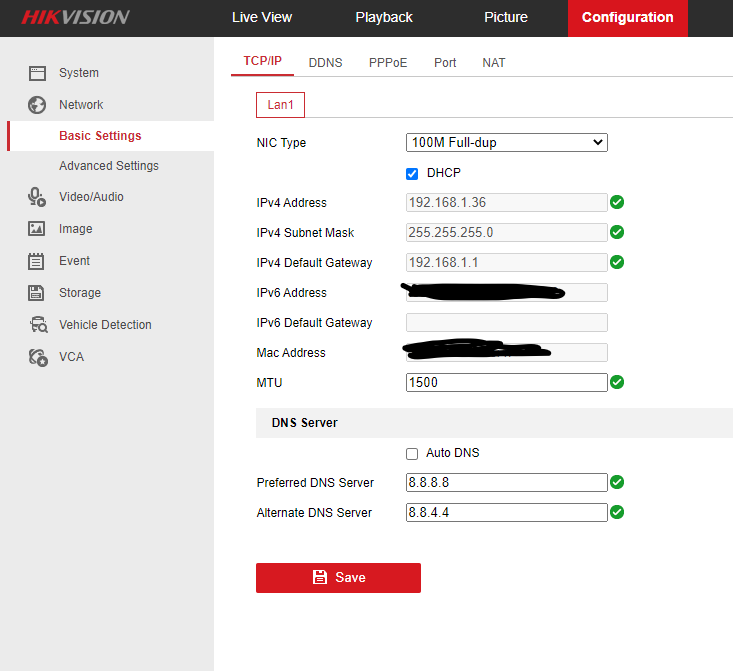
Task: Open the Playback menu
Action: point(384,17)
